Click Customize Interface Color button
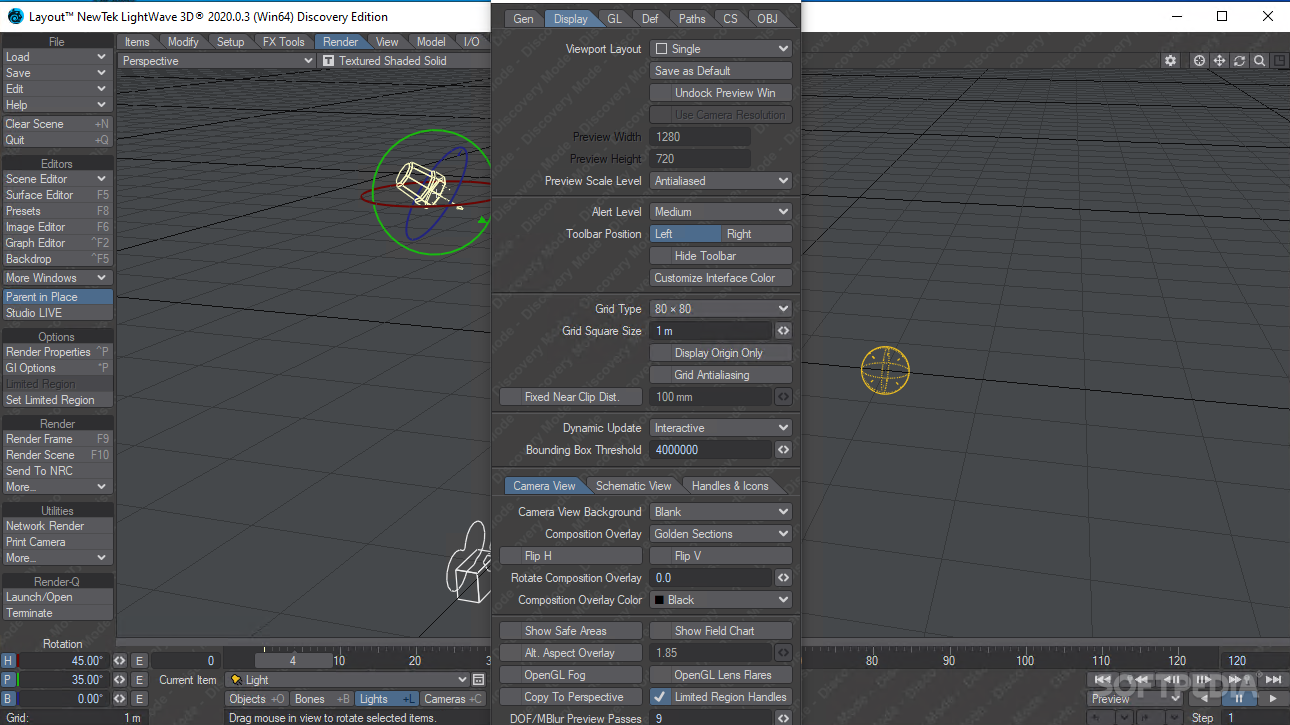Image resolution: width=1290 pixels, height=725 pixels. tap(720, 278)
